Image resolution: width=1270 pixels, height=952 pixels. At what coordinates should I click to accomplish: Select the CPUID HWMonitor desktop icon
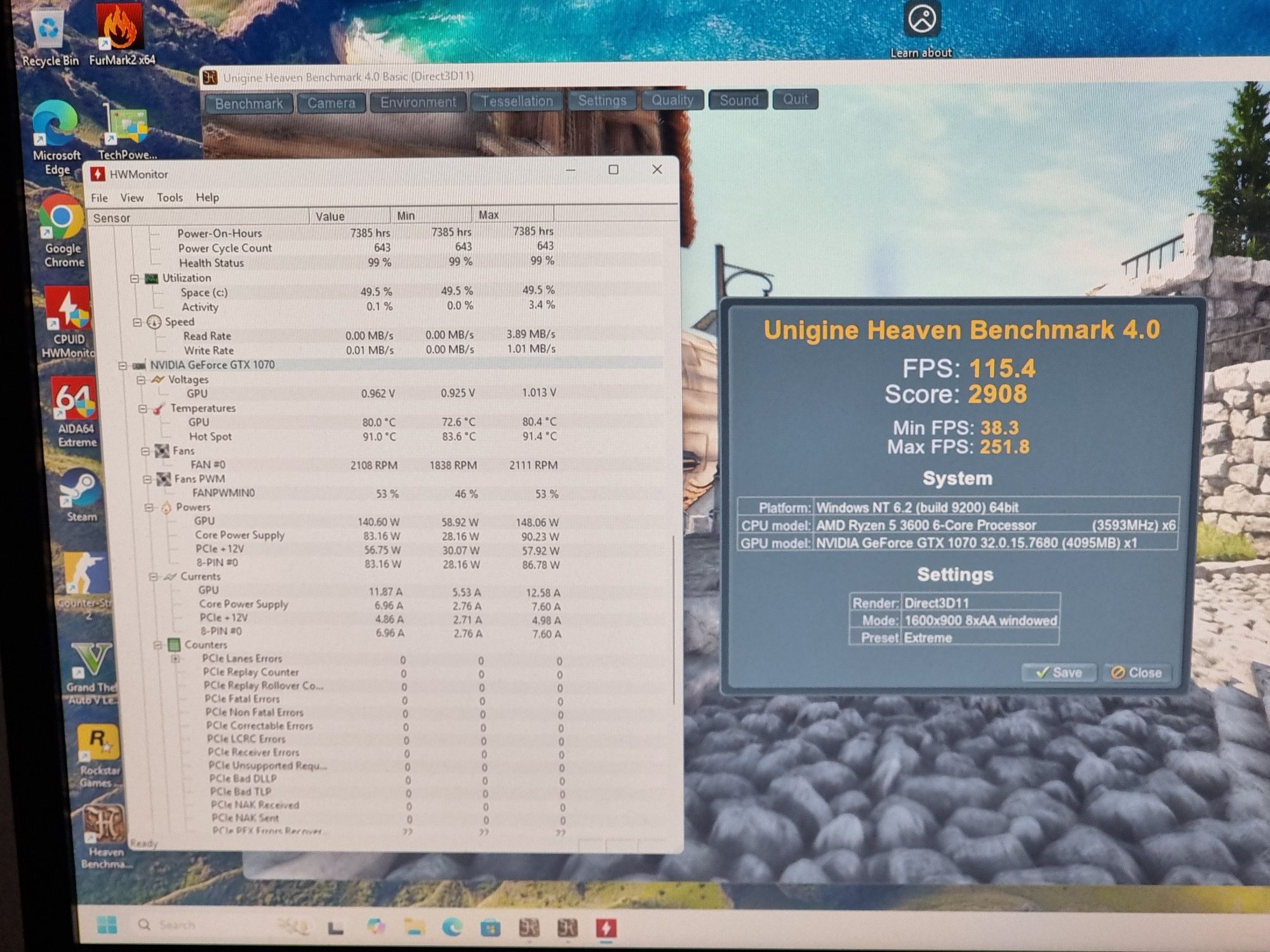[69, 322]
